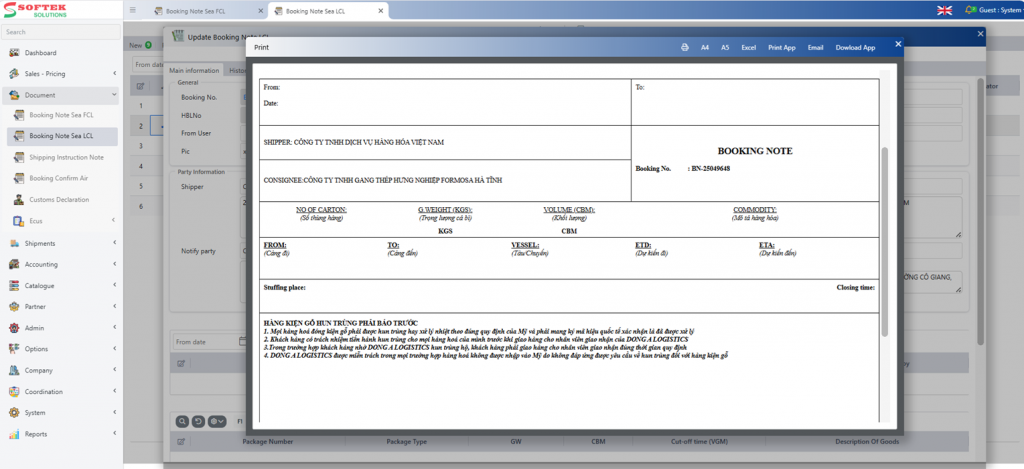Export to Excel from Print dialog
Image resolution: width=1024 pixels, height=469 pixels.
(x=748, y=48)
